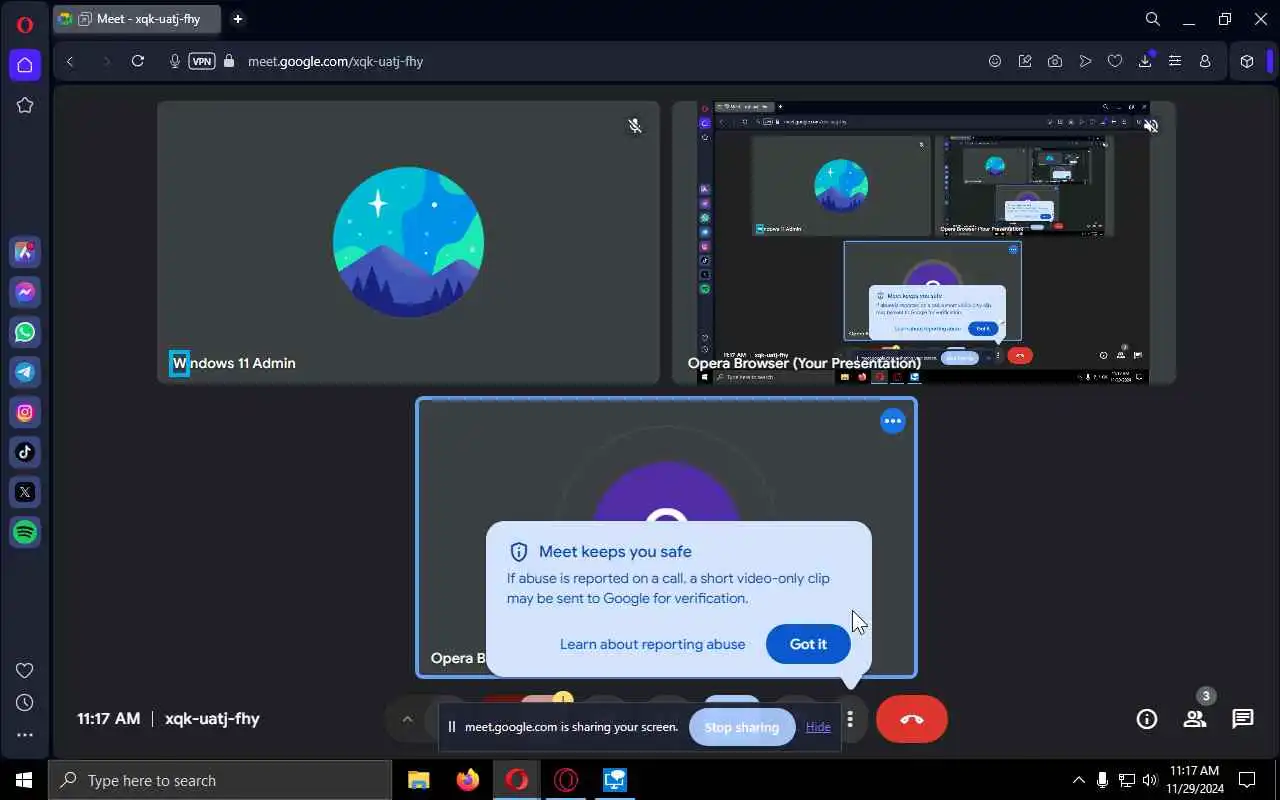This screenshot has height=800, width=1280.
Task: Click Stop sharing button
Action: (x=741, y=727)
